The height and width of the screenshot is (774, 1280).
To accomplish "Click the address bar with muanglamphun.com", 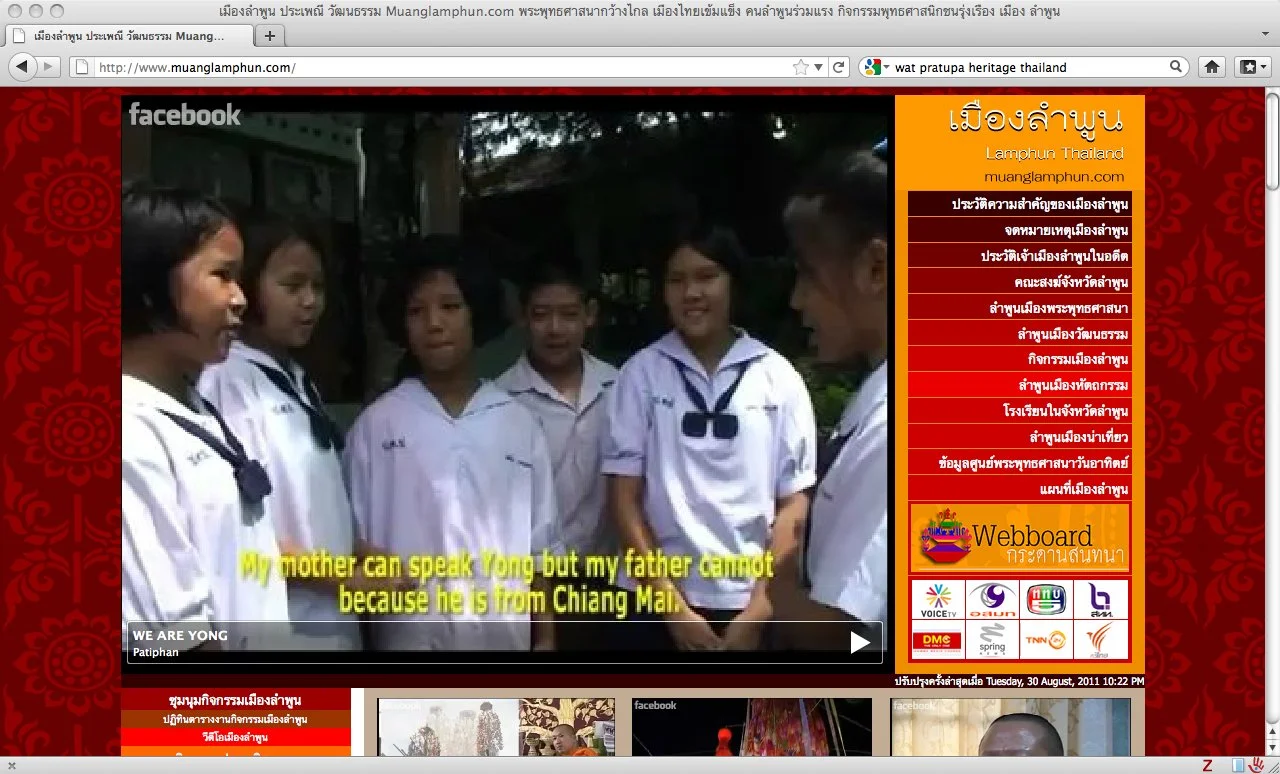I will pos(445,67).
